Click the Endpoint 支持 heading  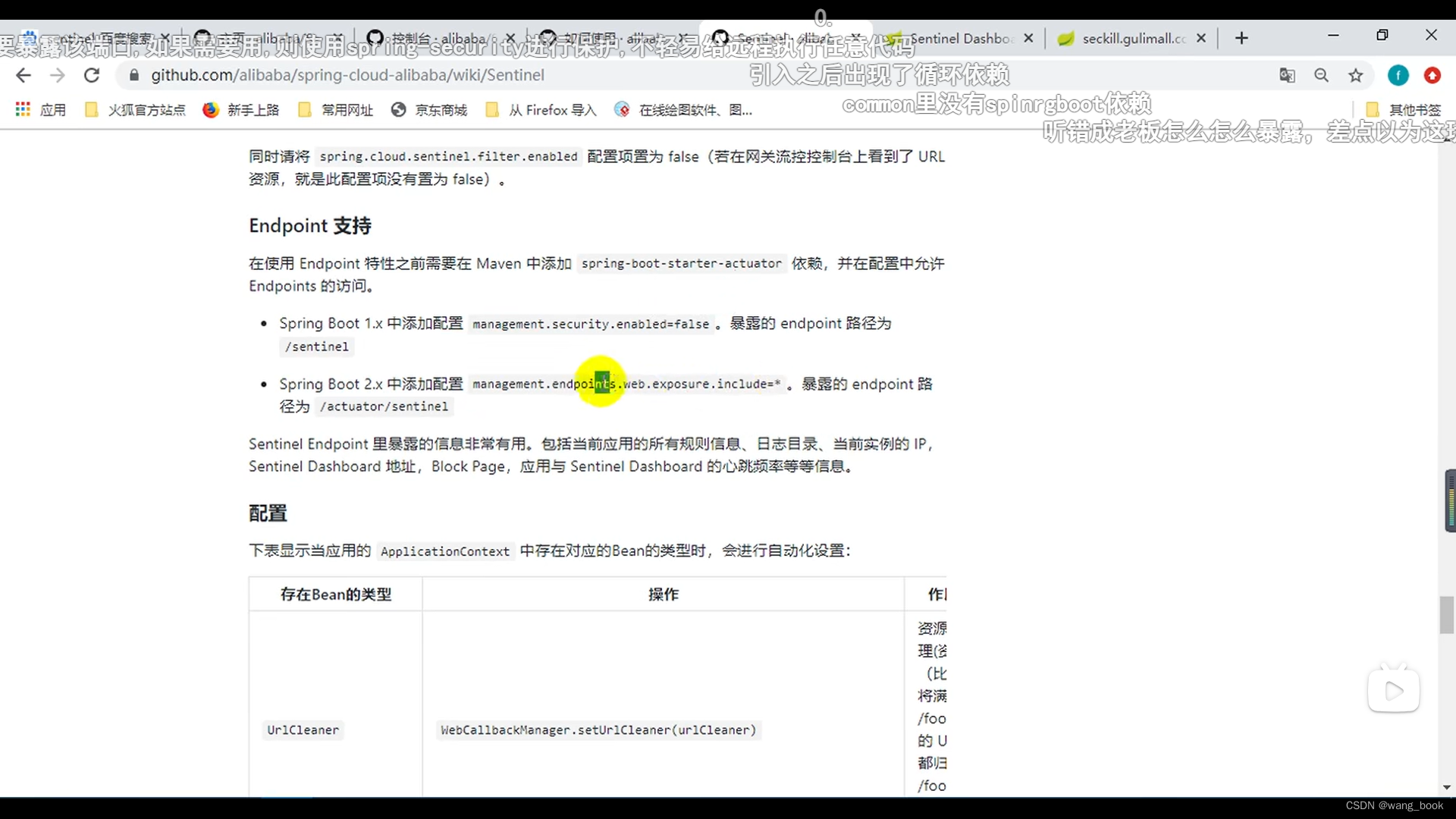[x=310, y=226]
